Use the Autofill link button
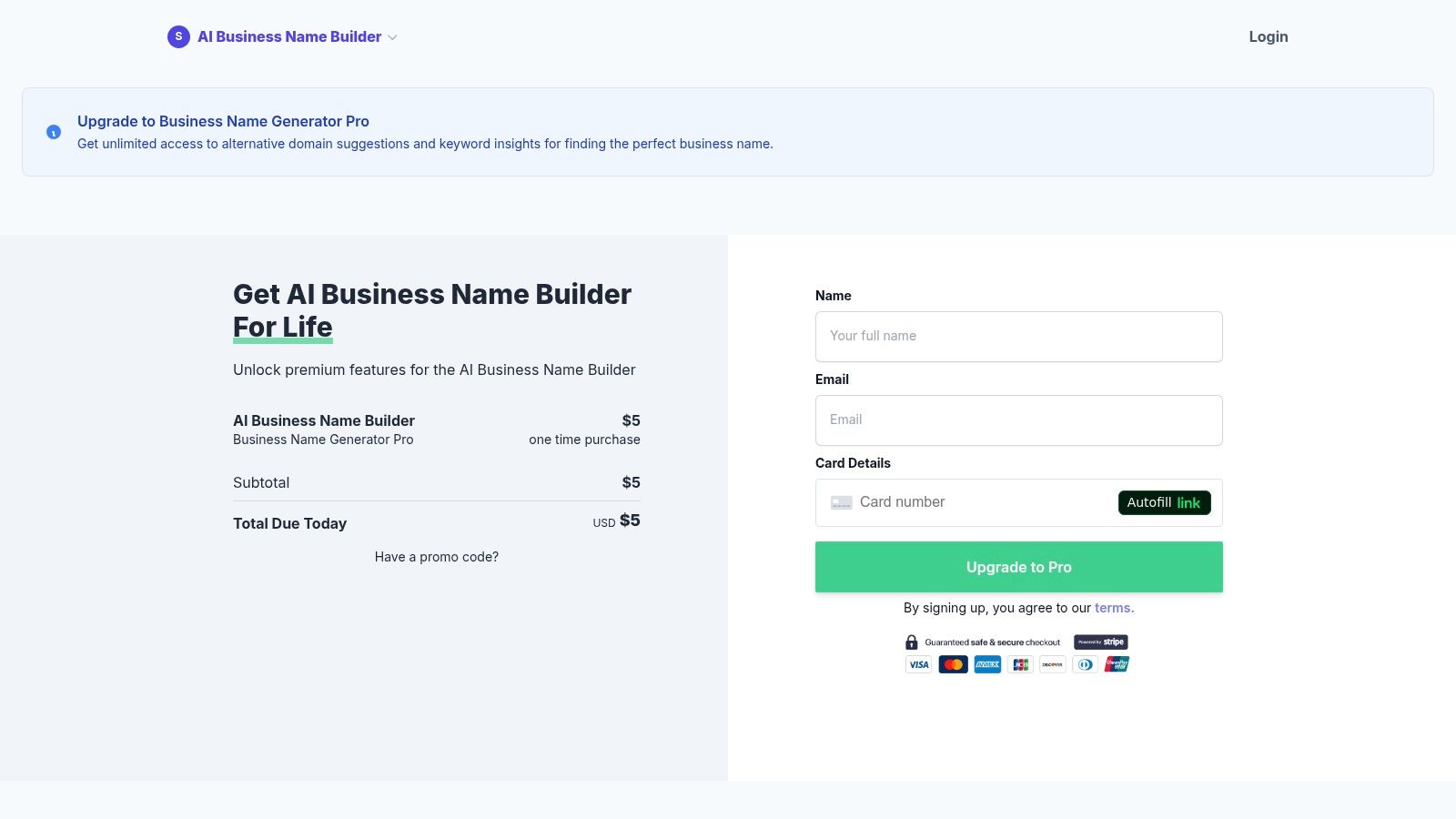Image resolution: width=1456 pixels, height=819 pixels. [1164, 502]
